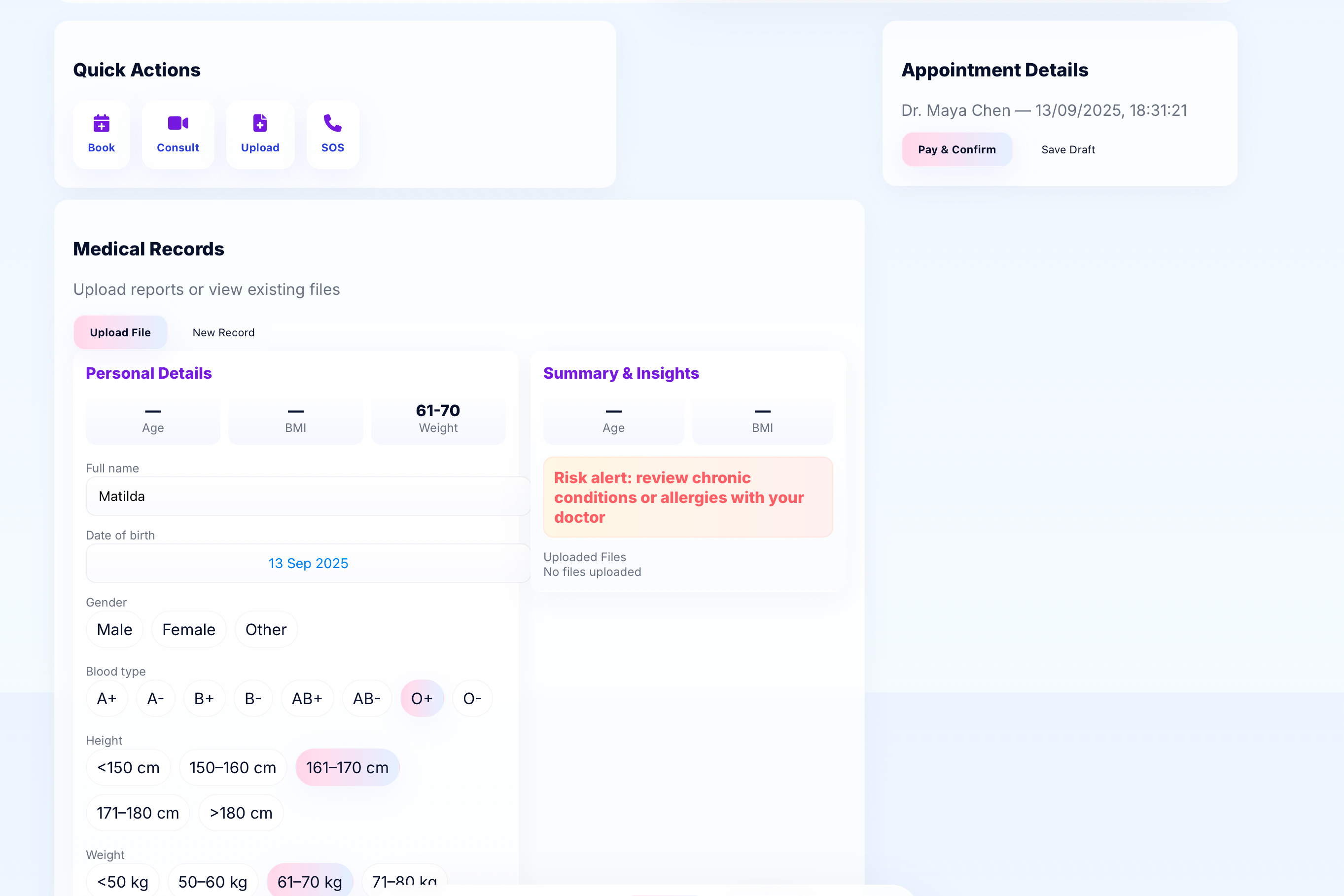Open the date of birth picker

(308, 563)
